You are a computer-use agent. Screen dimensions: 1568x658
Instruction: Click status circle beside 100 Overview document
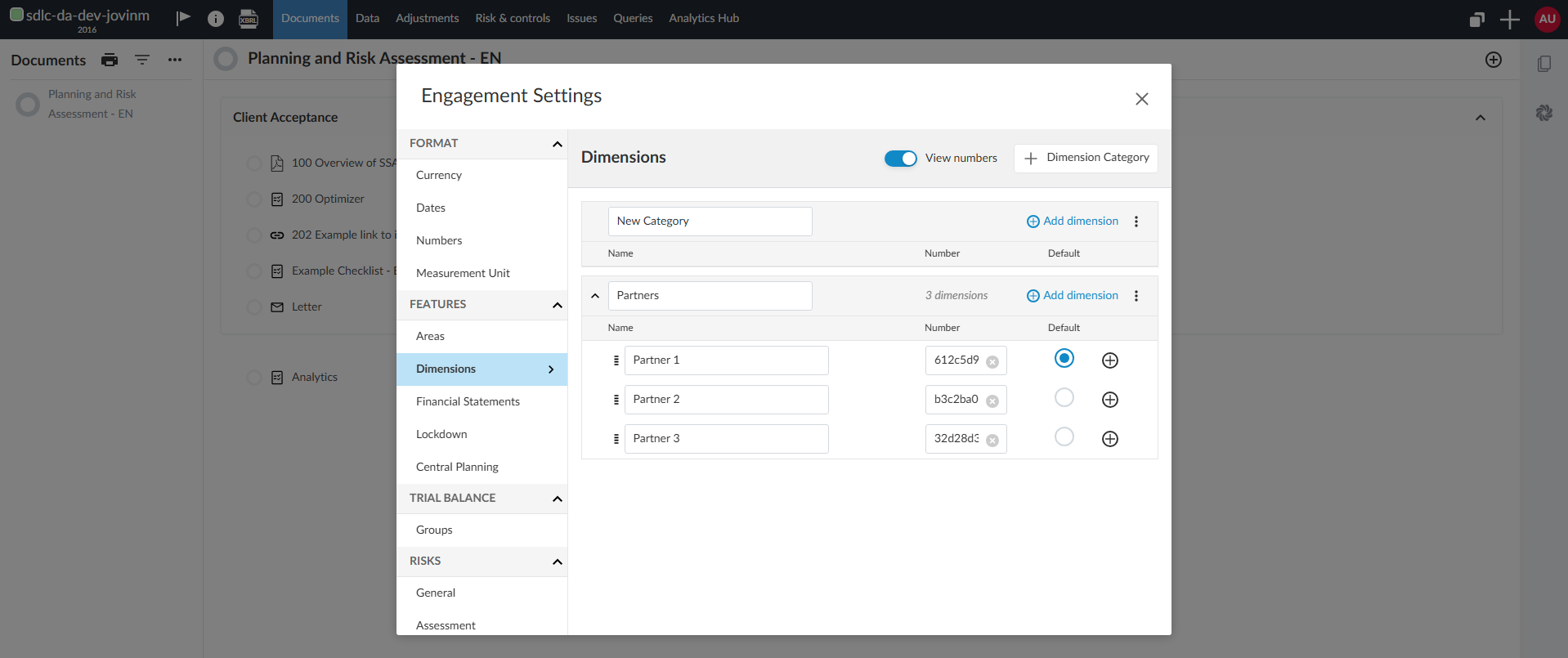pos(254,163)
